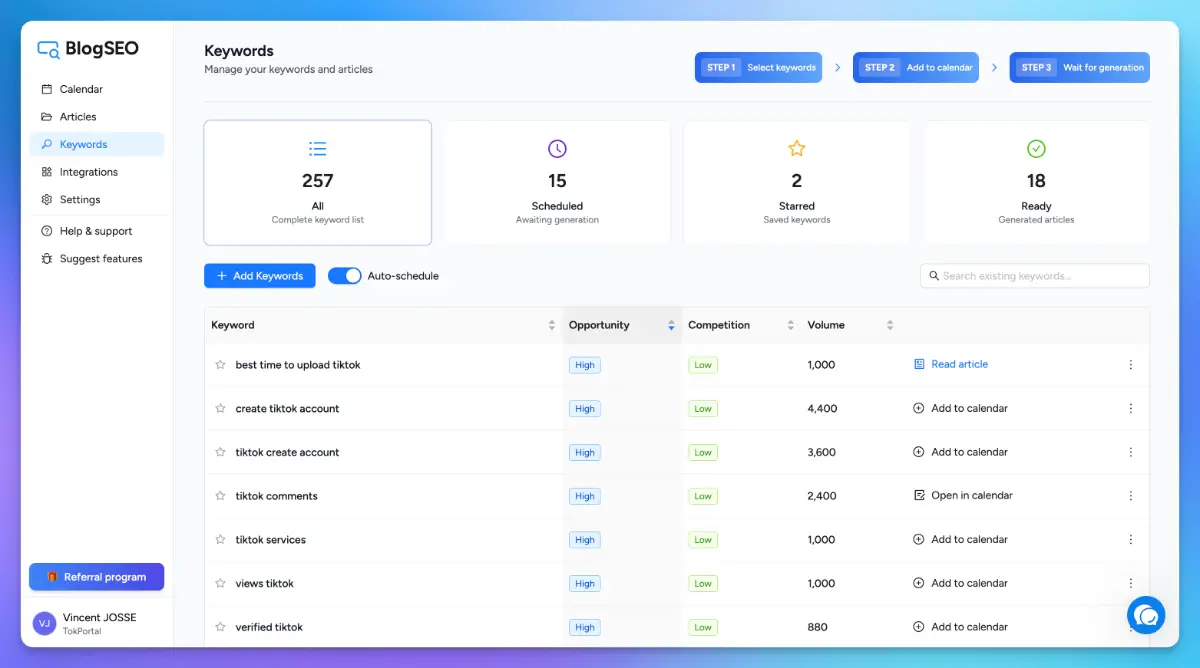
Task: Open three-dot menu for views tiktok row
Action: point(1131,583)
